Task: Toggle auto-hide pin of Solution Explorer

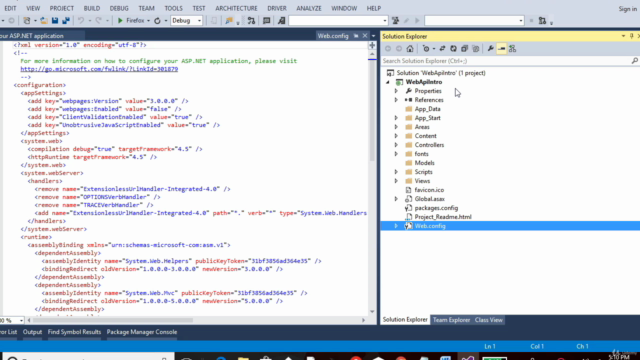Action: [x=631, y=36]
